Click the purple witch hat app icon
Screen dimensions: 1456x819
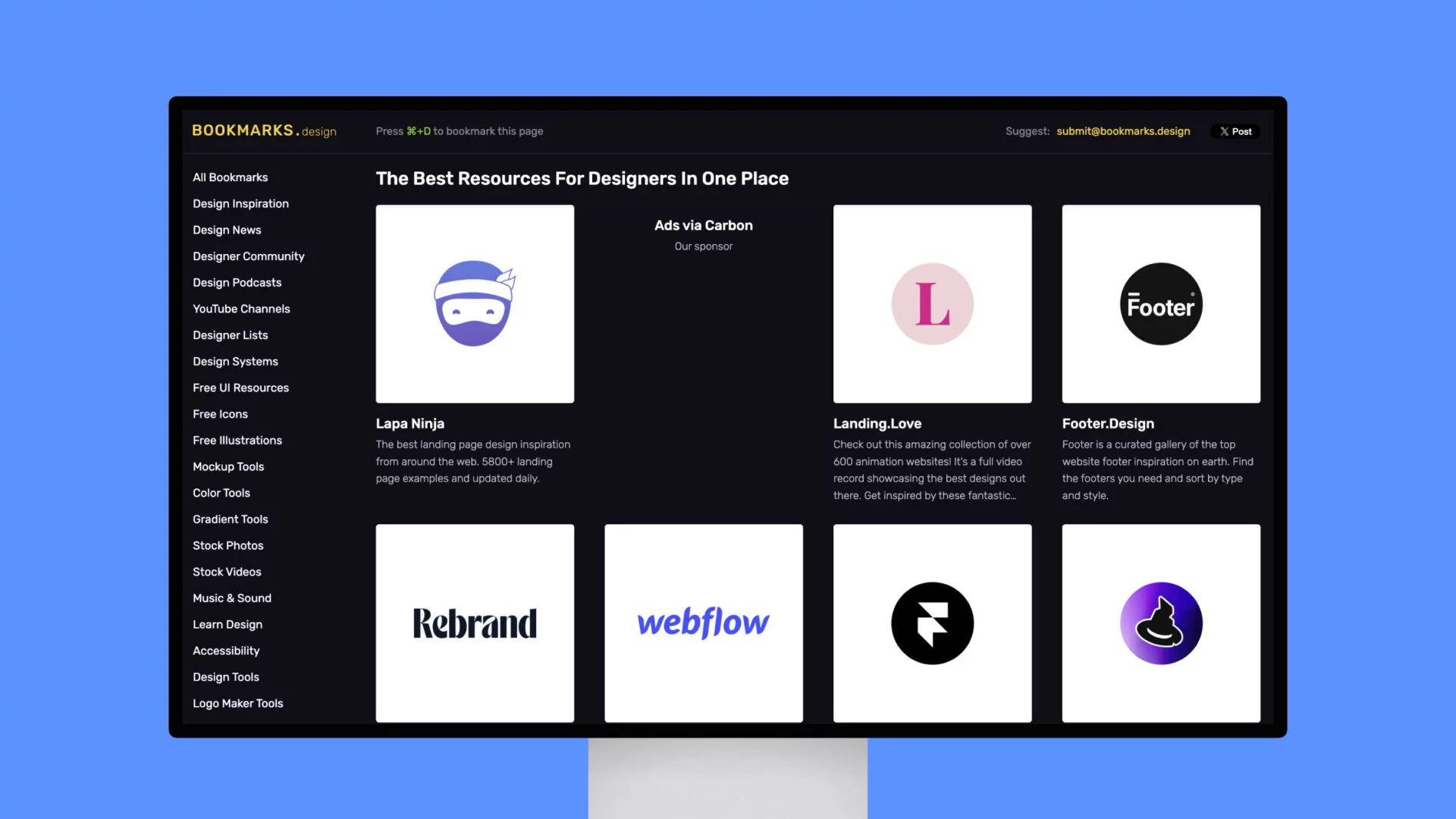(x=1160, y=622)
